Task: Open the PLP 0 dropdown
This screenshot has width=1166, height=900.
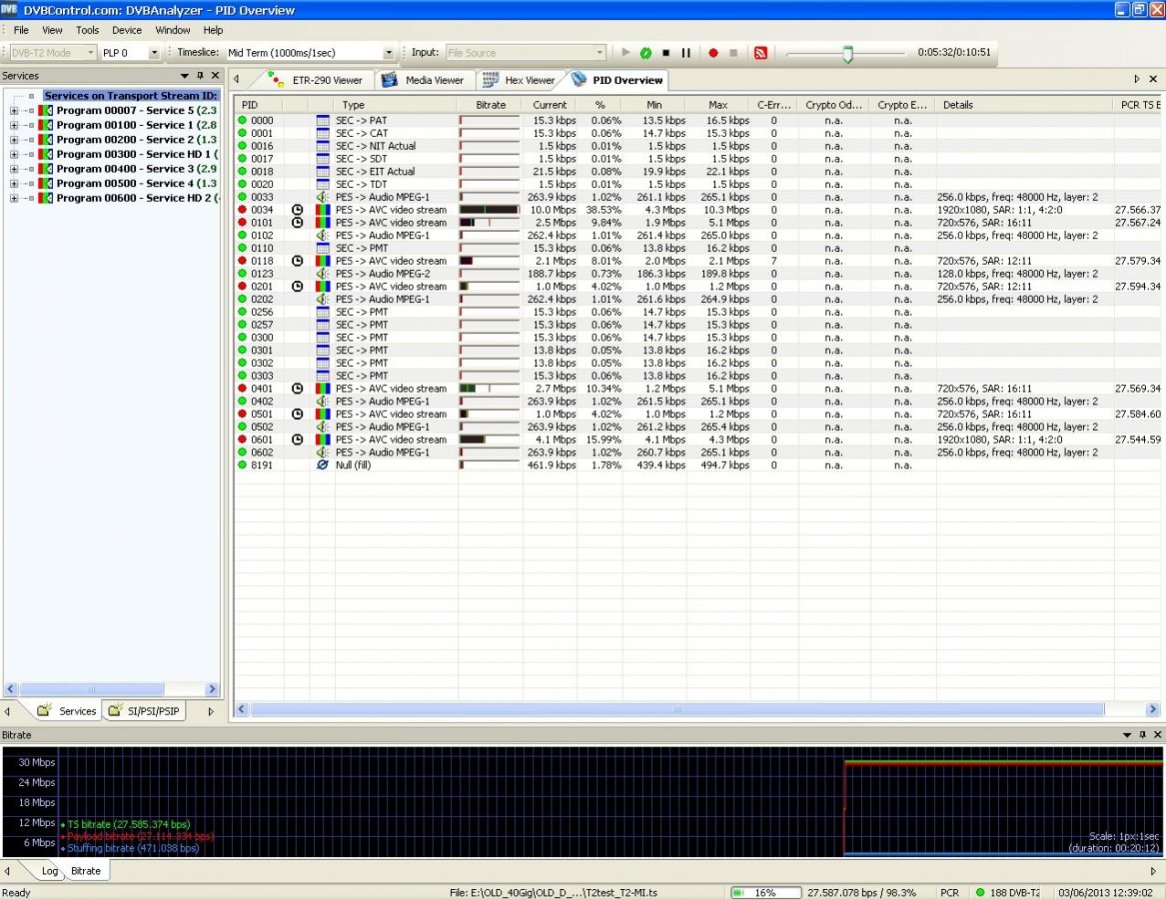Action: tap(154, 53)
